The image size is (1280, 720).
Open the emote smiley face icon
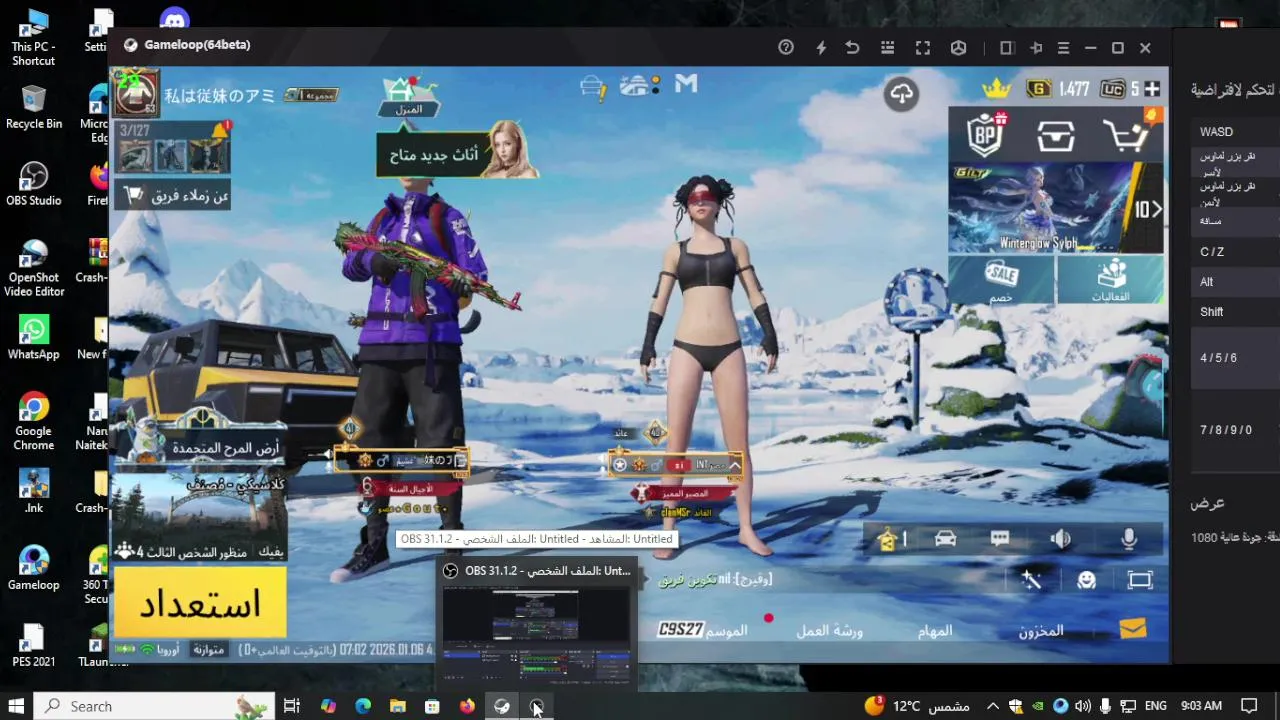(x=1087, y=581)
